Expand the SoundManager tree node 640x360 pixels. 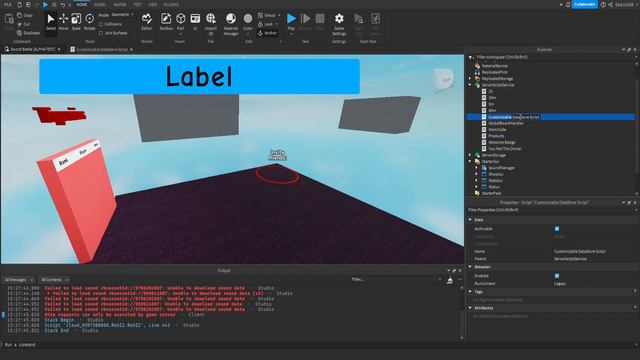pos(476,168)
